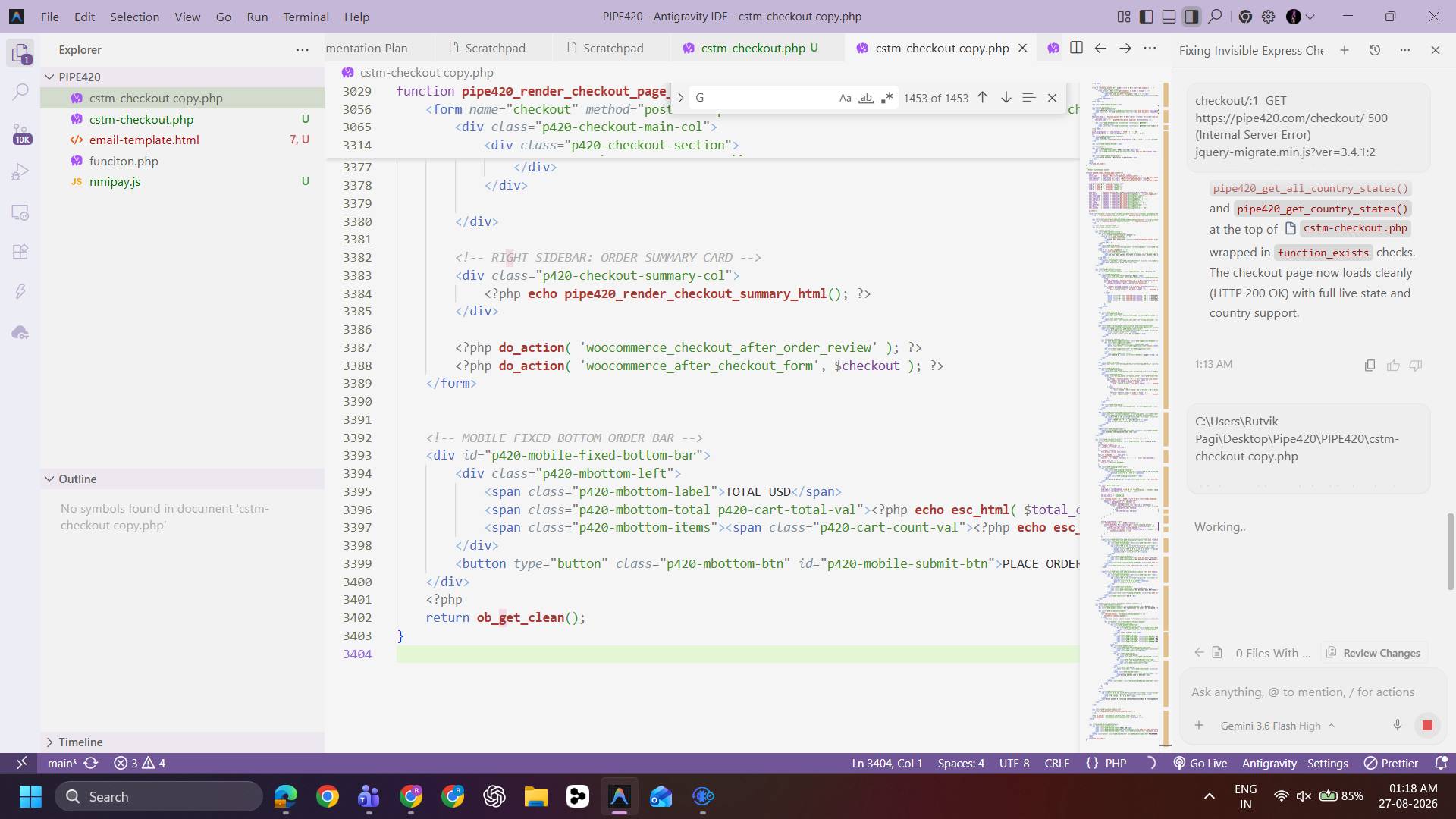This screenshot has width=1456, height=819.
Task: Click the microphone voice input icon
Action: 1397,726
